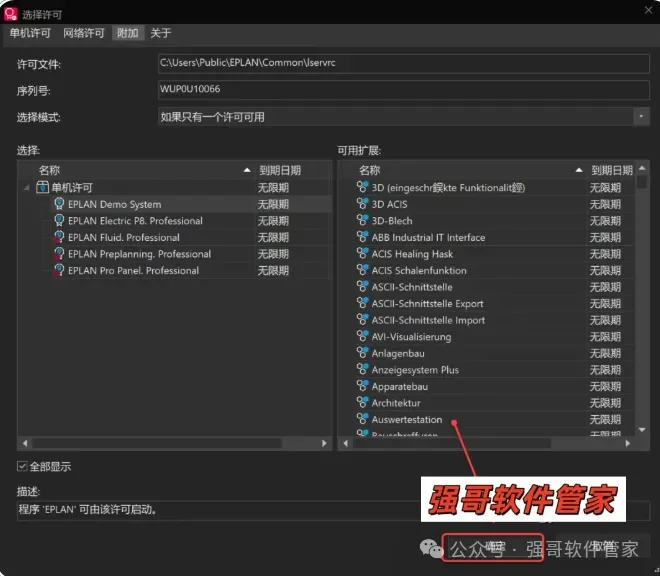Image resolution: width=660 pixels, height=576 pixels.
Task: Click the EPLAN Preplanning license icon
Action: 59,253
